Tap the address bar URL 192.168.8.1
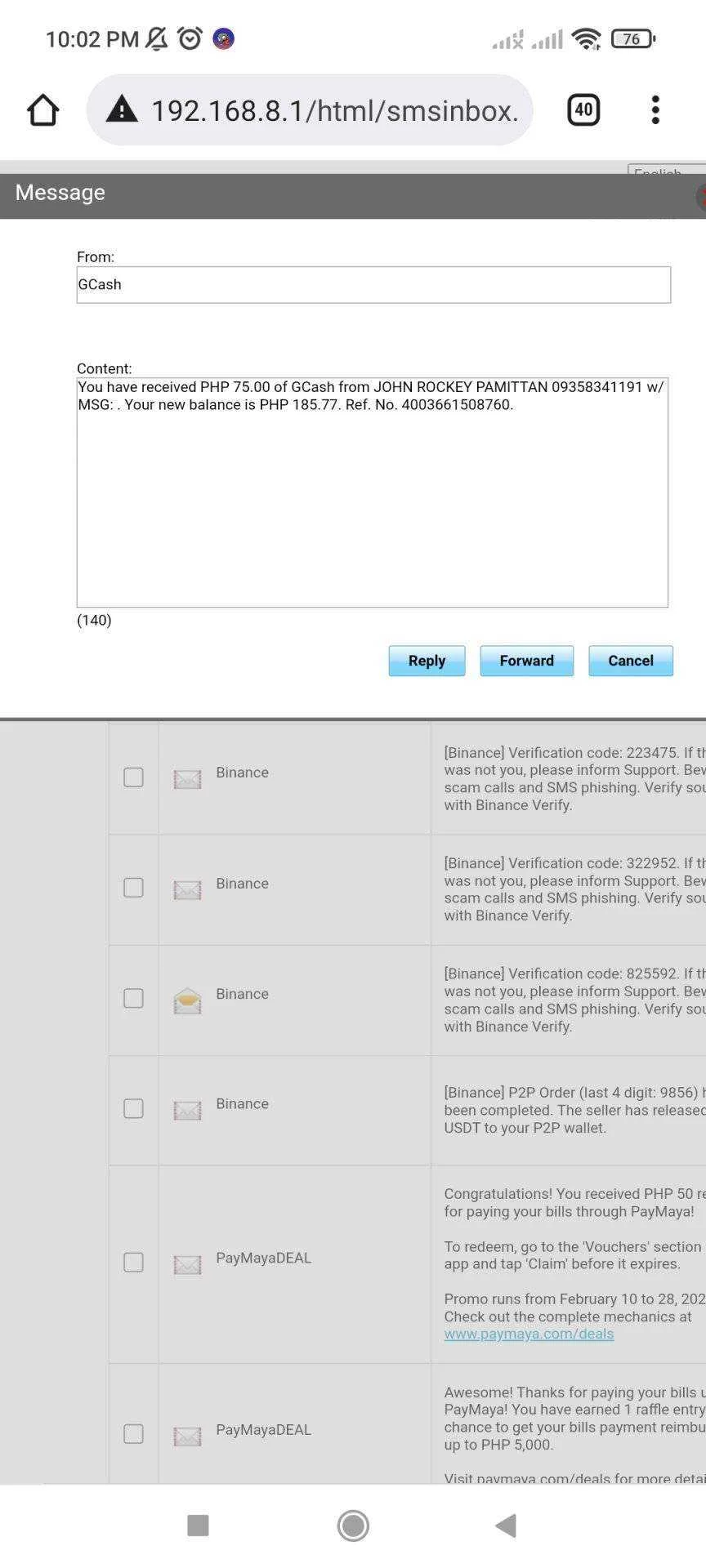Viewport: 706px width, 1568px height. (x=335, y=110)
